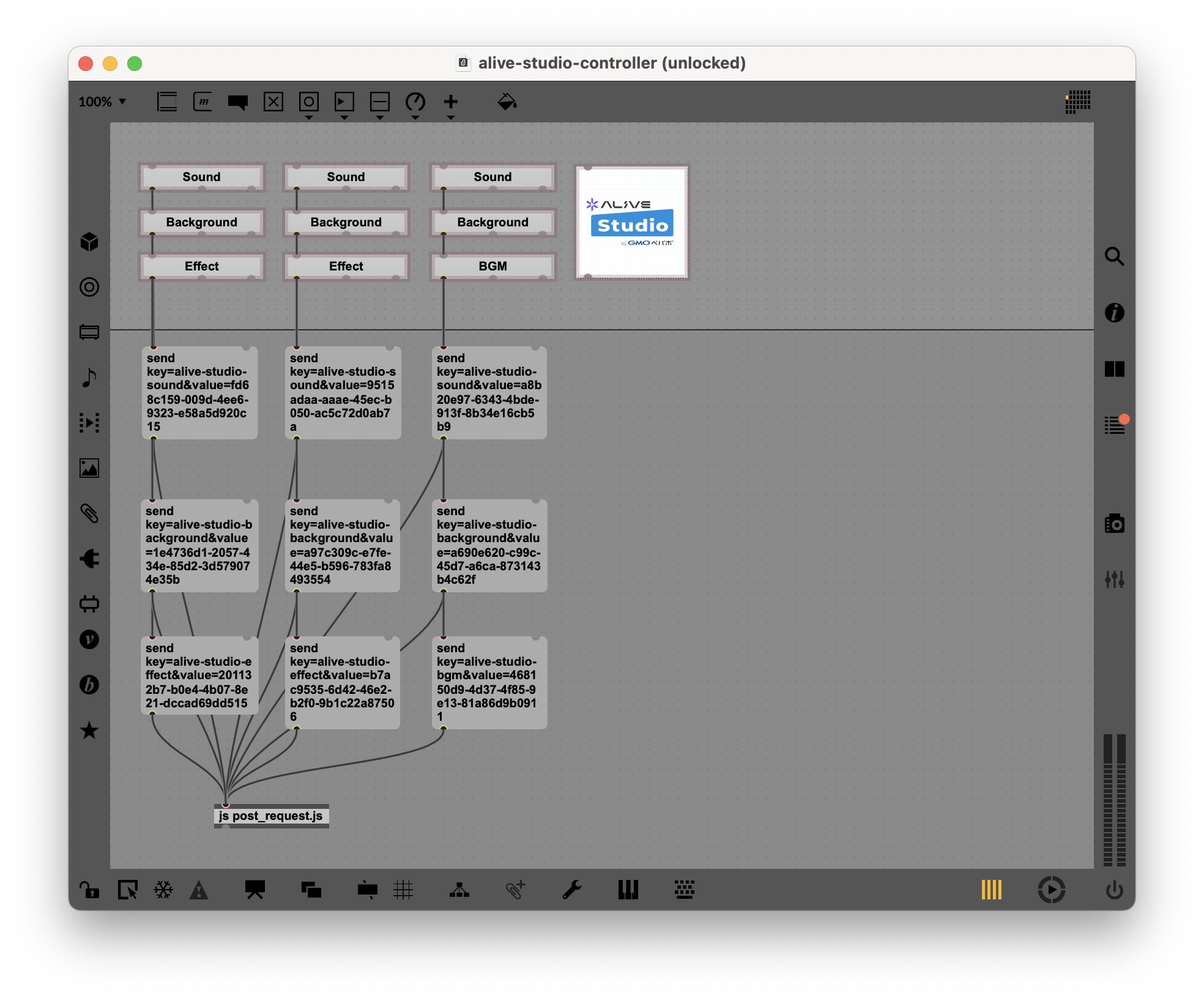Open the Images browser in left sidebar

coord(89,468)
